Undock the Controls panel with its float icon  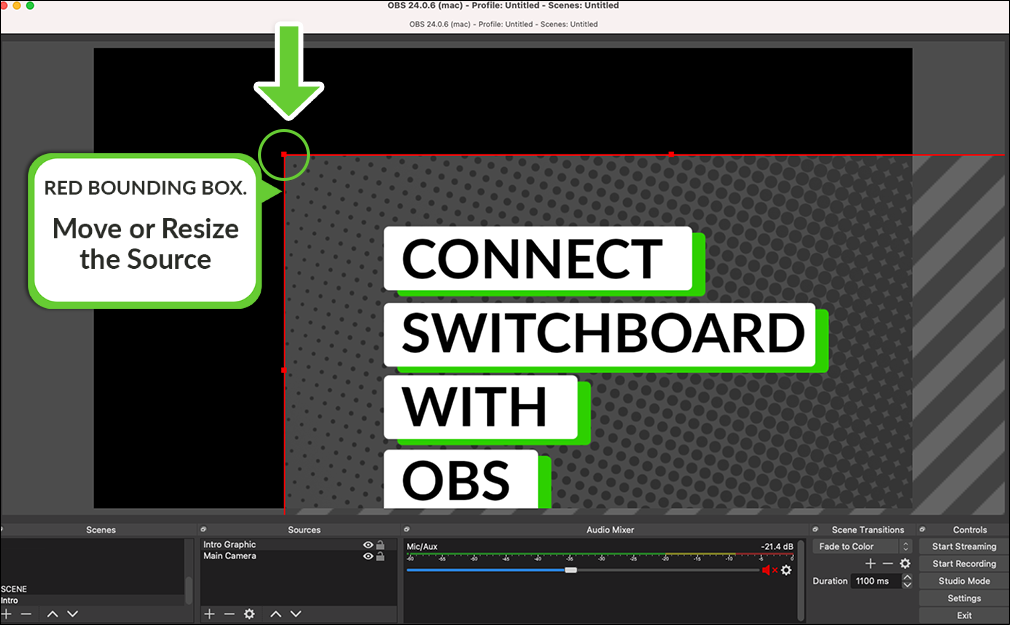tap(922, 530)
